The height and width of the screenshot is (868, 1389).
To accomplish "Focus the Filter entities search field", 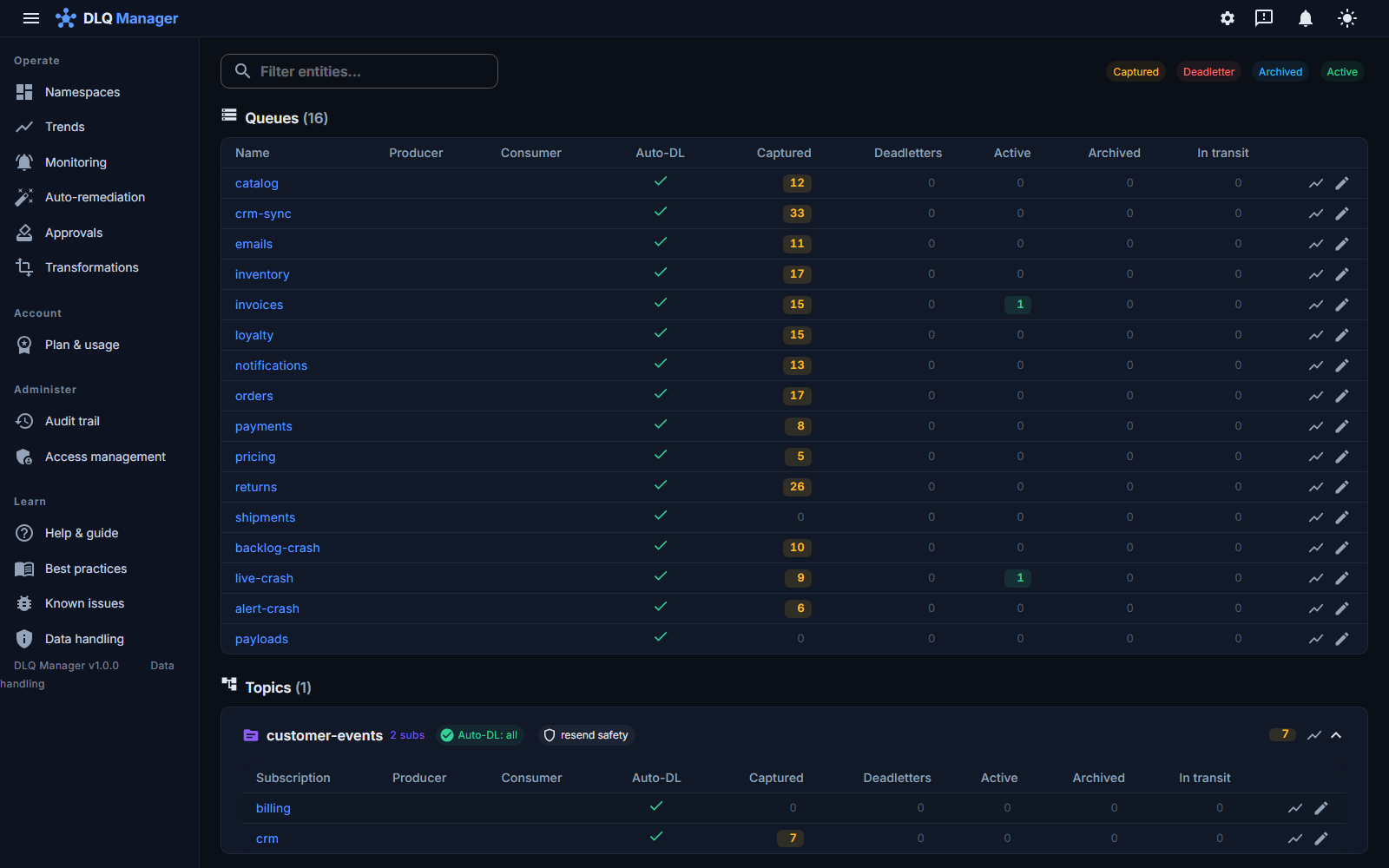I will (x=359, y=71).
